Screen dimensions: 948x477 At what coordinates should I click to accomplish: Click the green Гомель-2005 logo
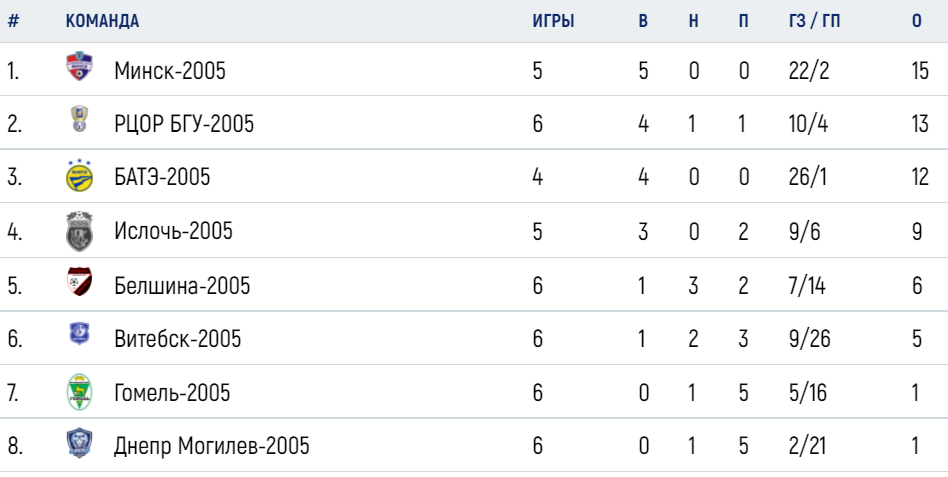pos(79,392)
